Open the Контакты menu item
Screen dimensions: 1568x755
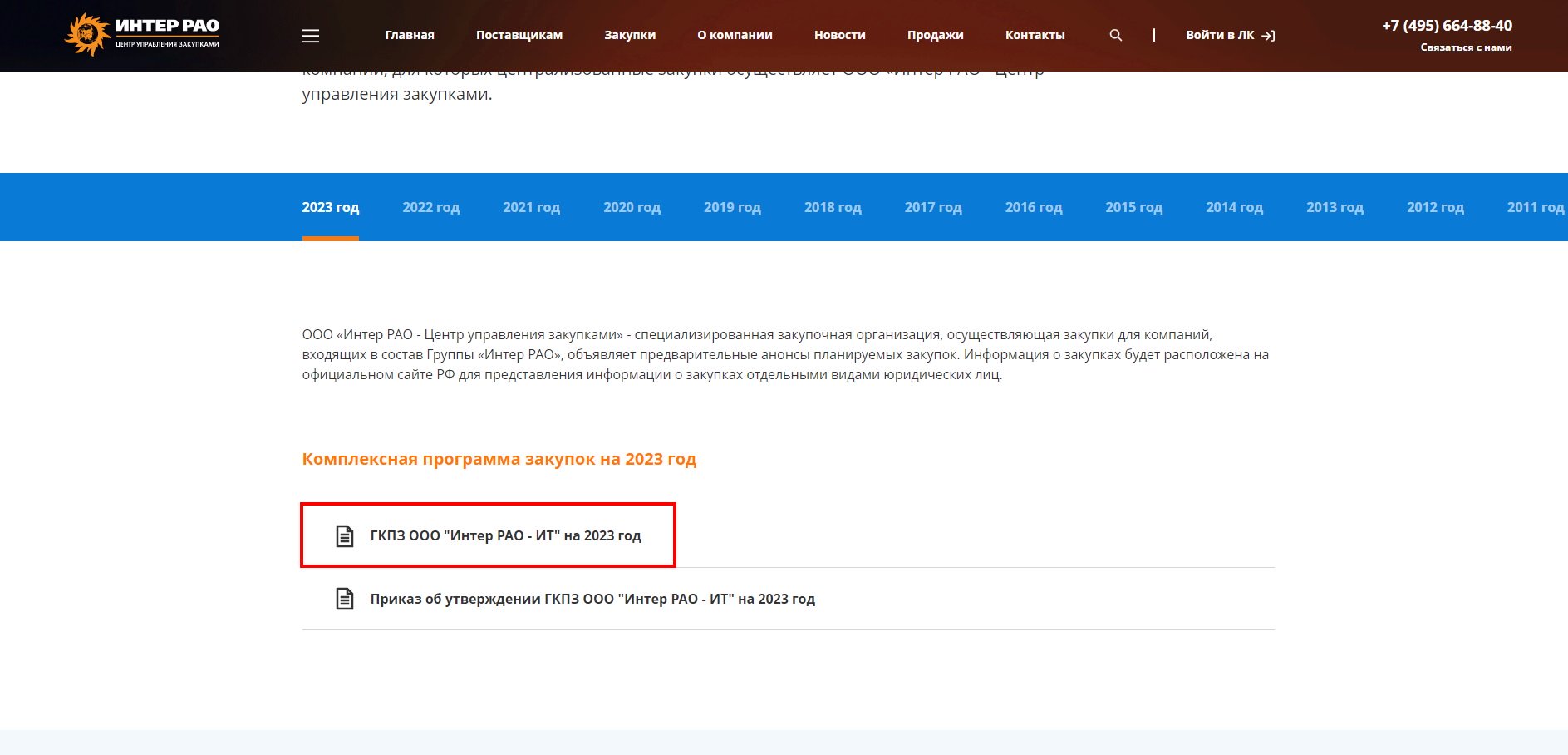point(1035,35)
